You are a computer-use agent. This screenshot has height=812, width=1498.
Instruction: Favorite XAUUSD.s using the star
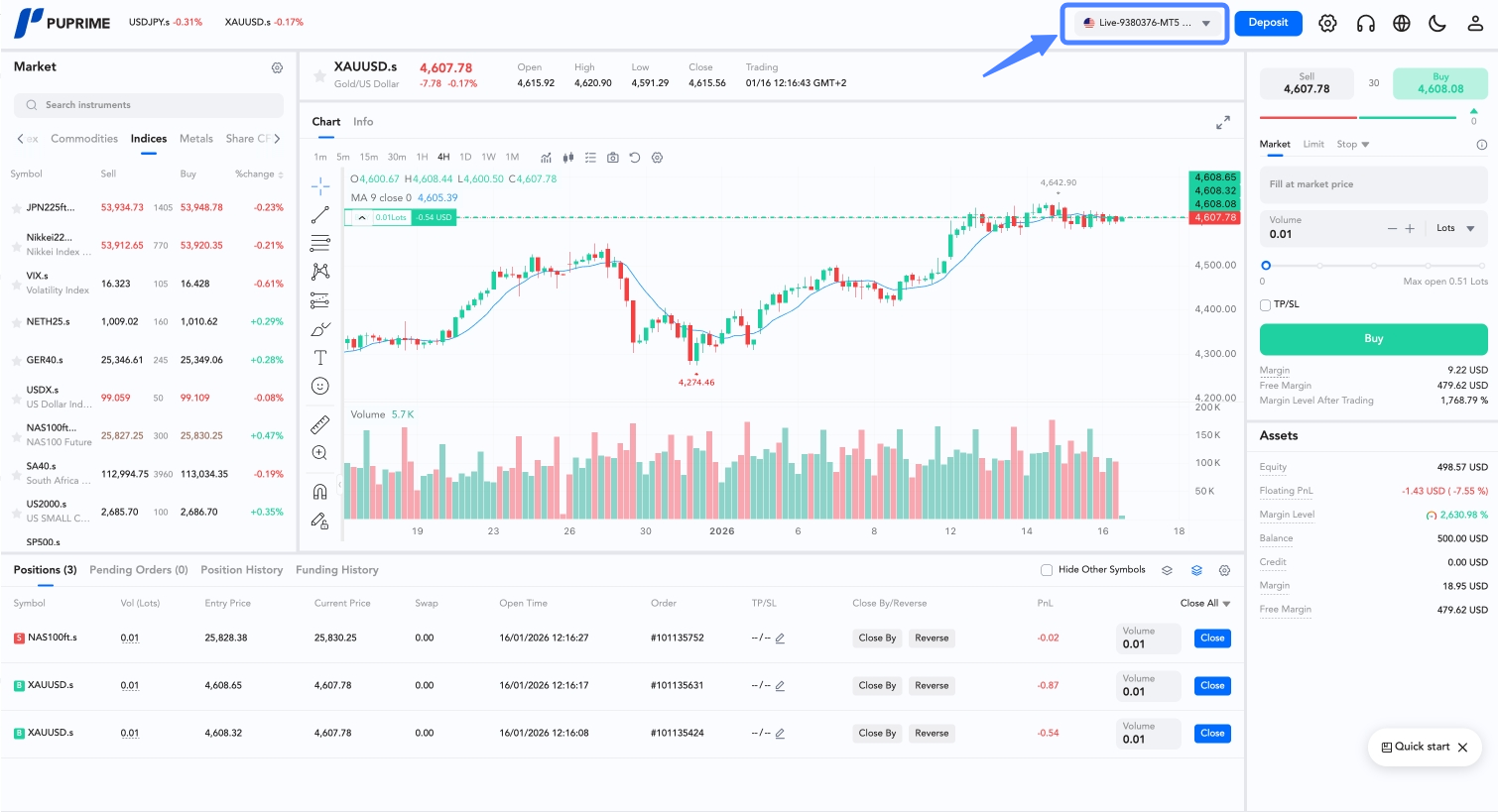pos(319,75)
